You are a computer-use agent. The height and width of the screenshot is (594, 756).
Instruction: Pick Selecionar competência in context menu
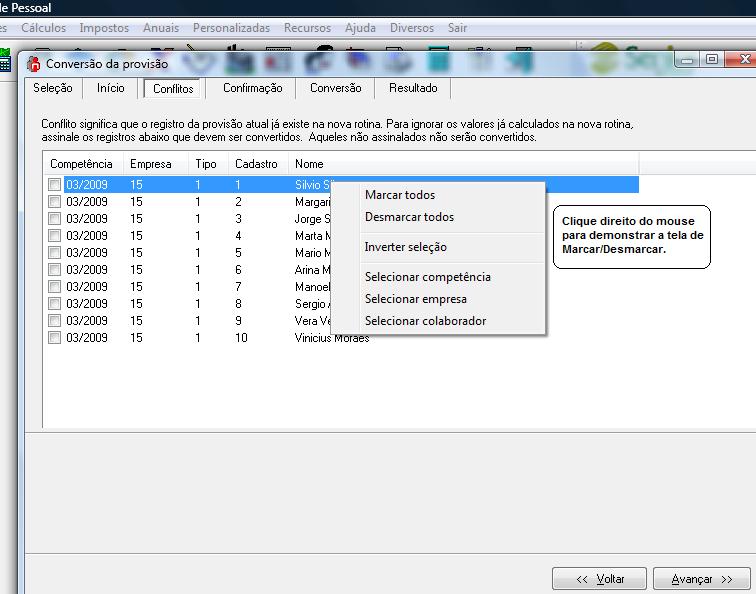tap(438, 277)
